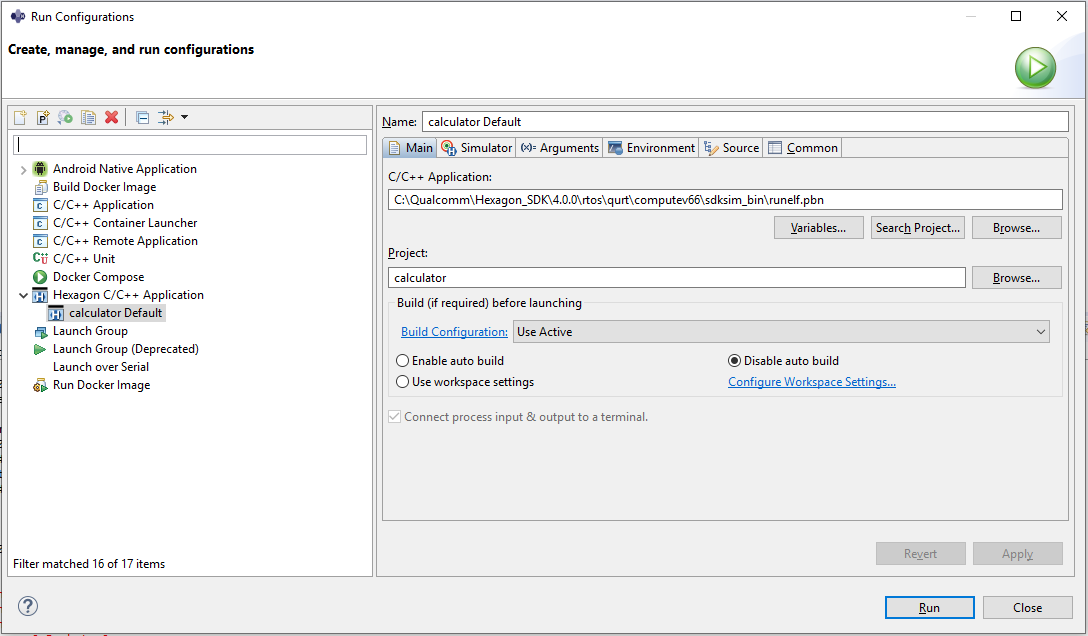Click the Close button
The width and height of the screenshot is (1088, 636).
[x=1028, y=608]
